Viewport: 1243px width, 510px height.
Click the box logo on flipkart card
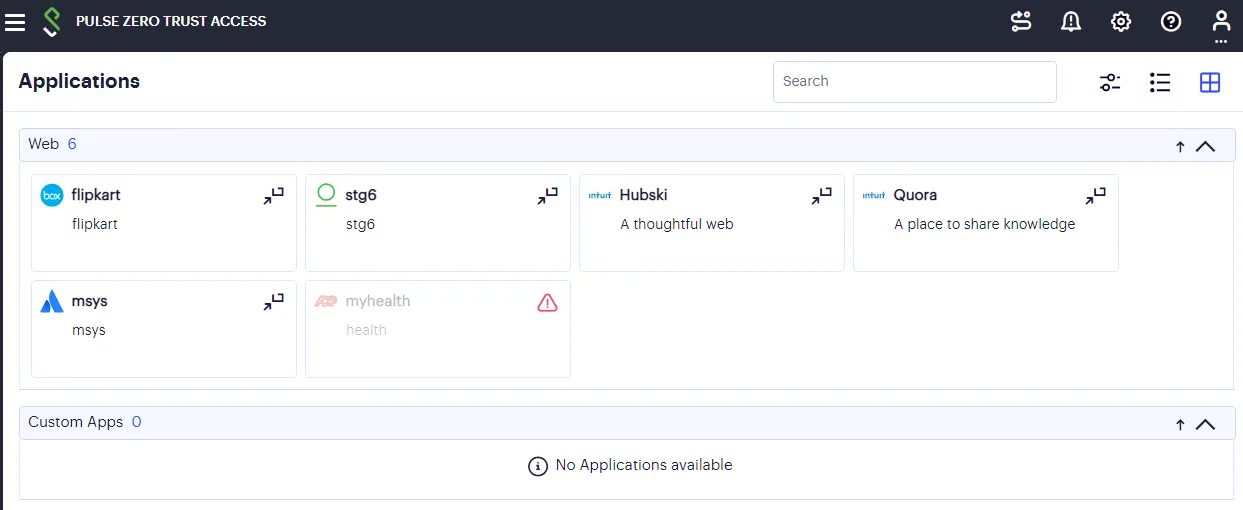tap(52, 195)
